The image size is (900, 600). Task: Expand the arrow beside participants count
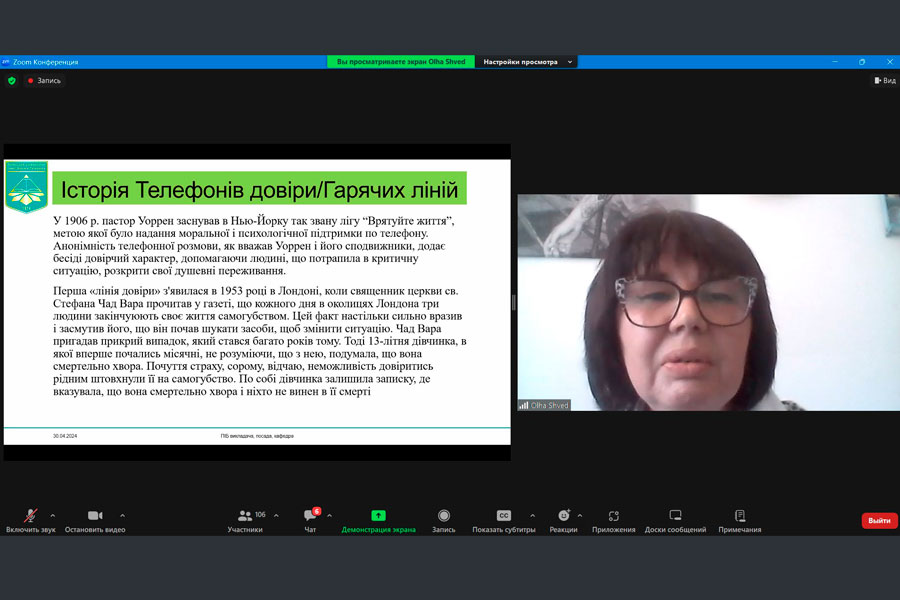click(276, 516)
